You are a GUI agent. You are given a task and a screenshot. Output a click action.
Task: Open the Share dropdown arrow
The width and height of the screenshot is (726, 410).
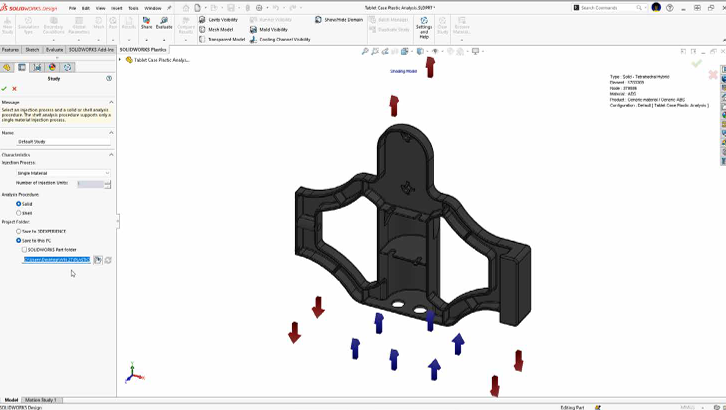(x=146, y=40)
